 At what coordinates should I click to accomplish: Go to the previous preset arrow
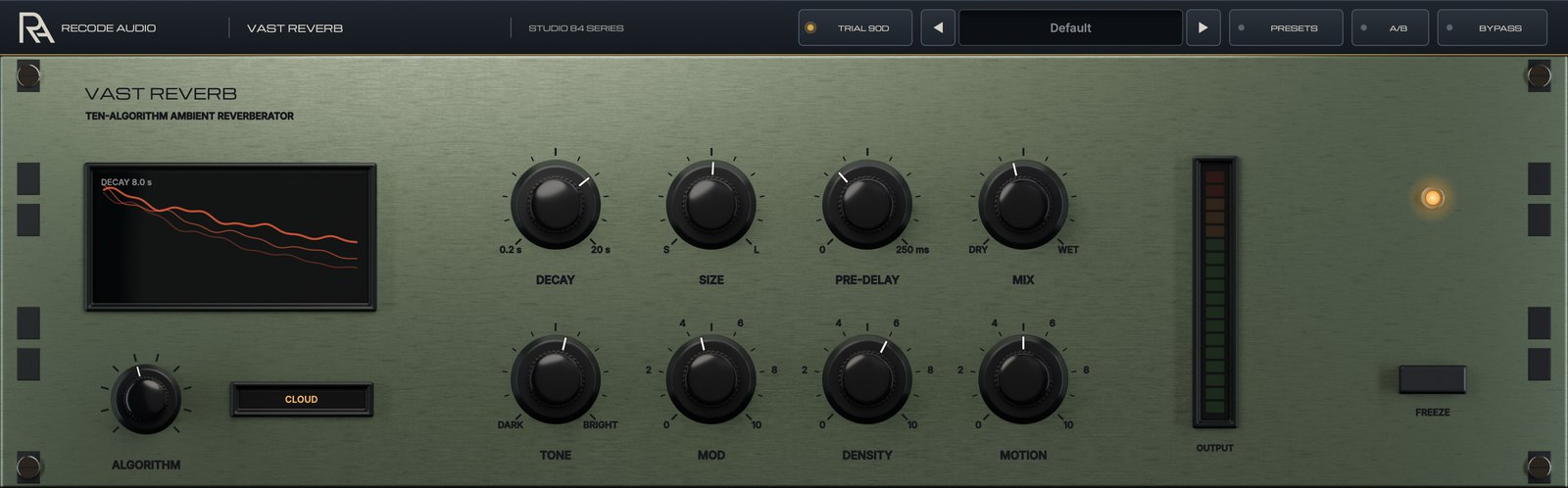click(x=938, y=27)
